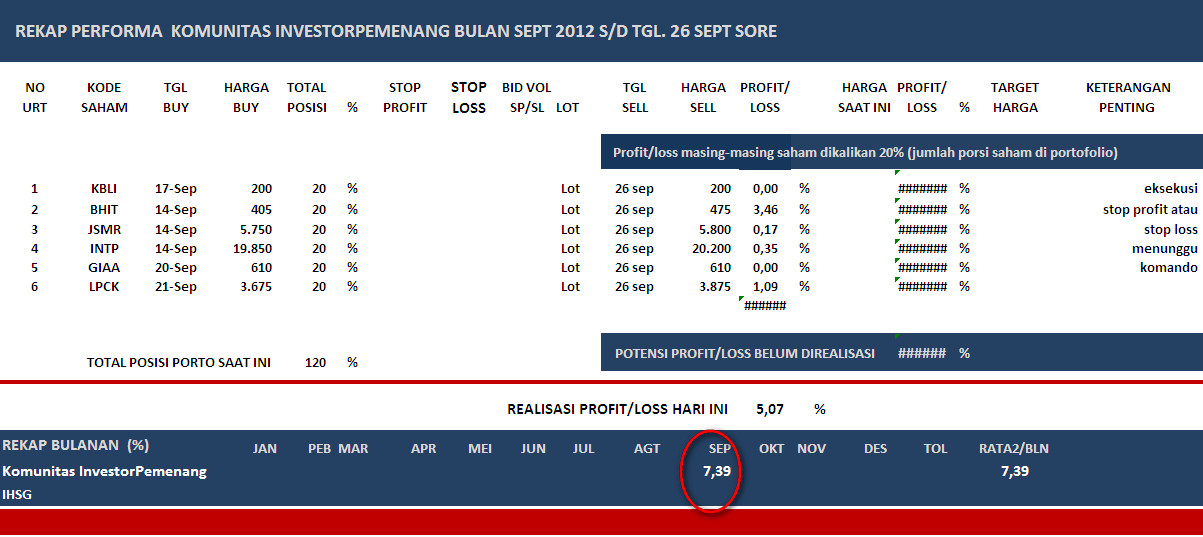The width and height of the screenshot is (1203, 537).
Task: Select buy price 610 in GIAA row
Action: tap(260, 267)
